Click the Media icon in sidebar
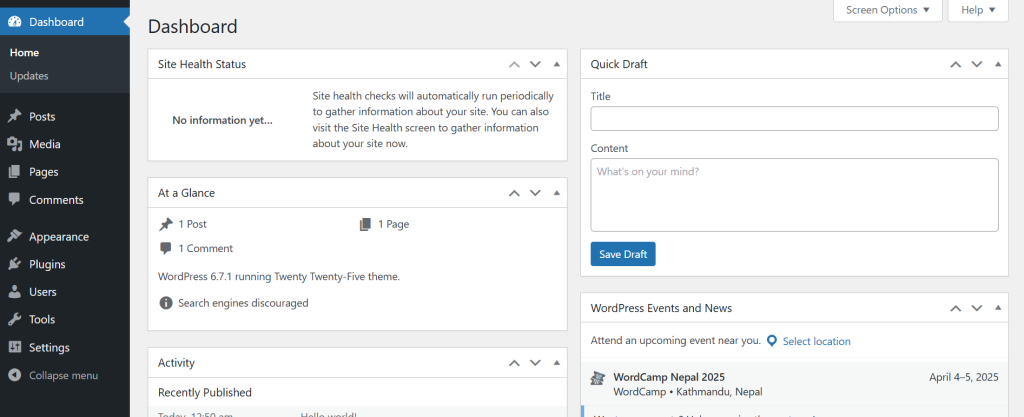The width and height of the screenshot is (1024, 417). coord(14,145)
